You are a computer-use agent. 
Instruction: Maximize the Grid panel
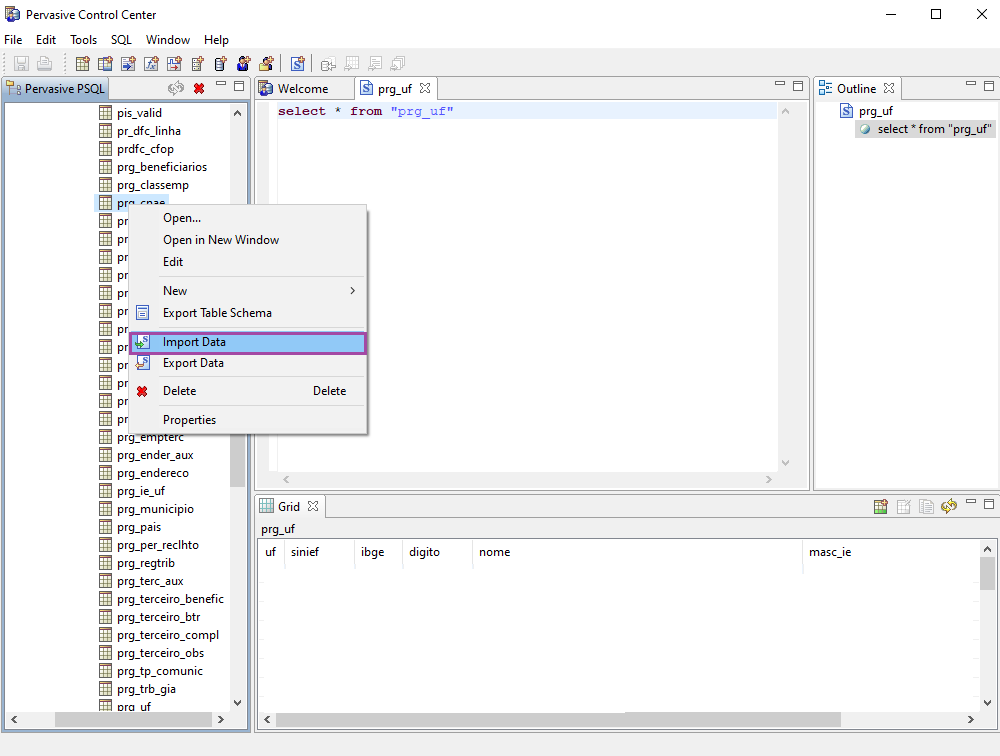(x=989, y=505)
